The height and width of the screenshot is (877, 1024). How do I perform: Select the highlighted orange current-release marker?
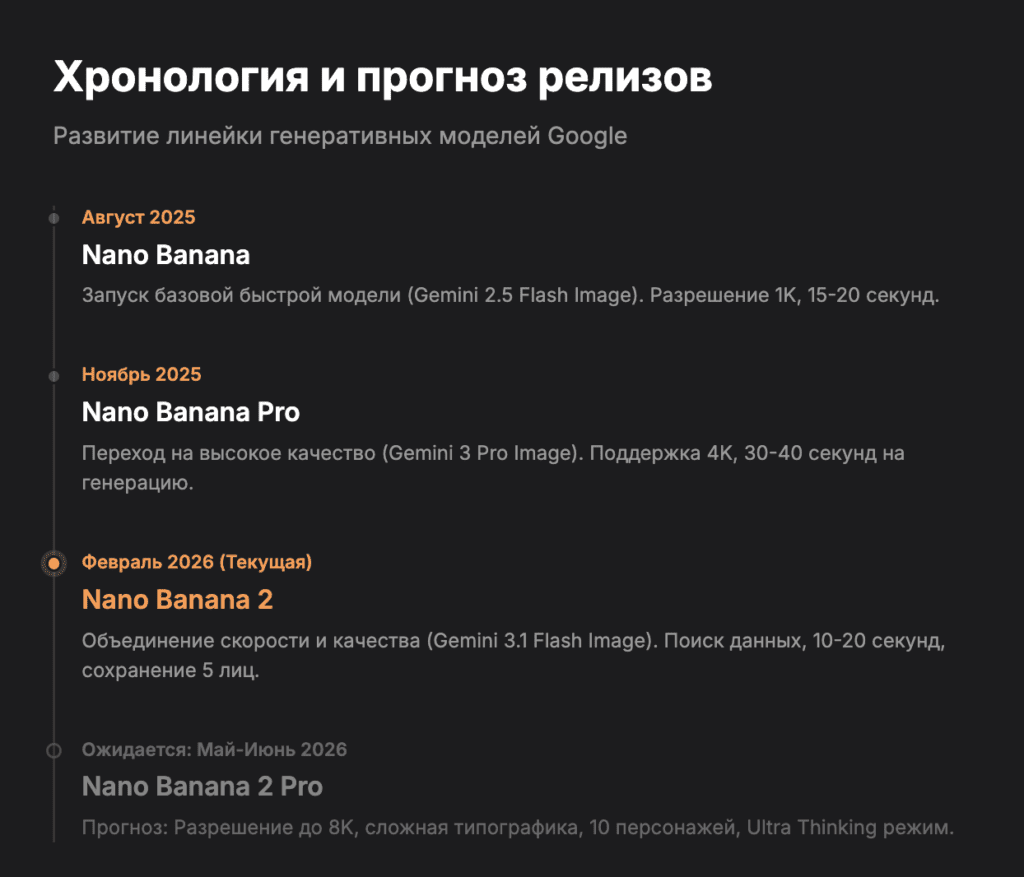[x=54, y=563]
